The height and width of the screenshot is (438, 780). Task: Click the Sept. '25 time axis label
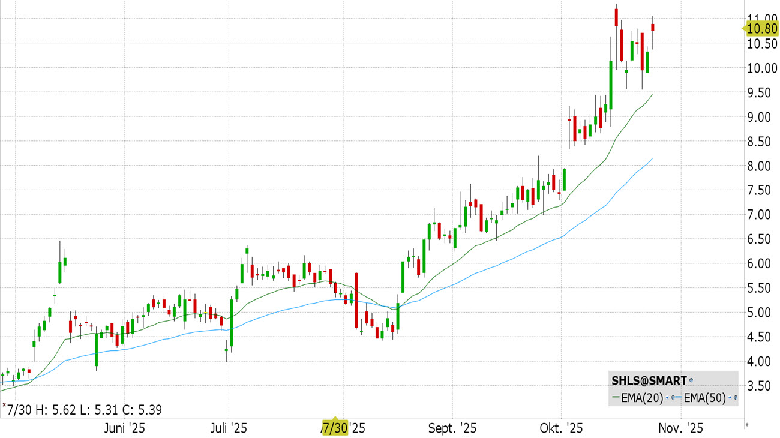tap(453, 428)
